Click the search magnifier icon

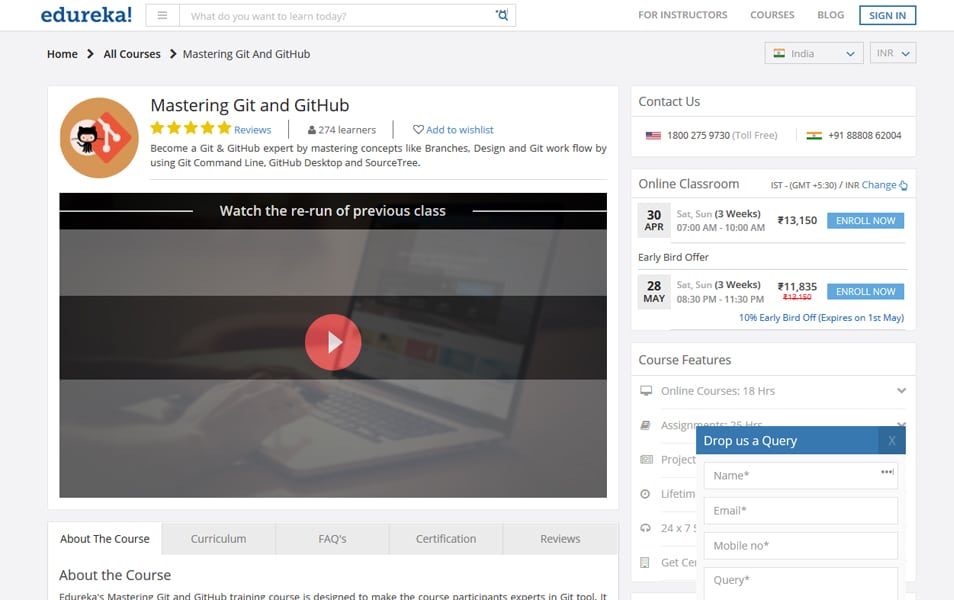[x=502, y=15]
